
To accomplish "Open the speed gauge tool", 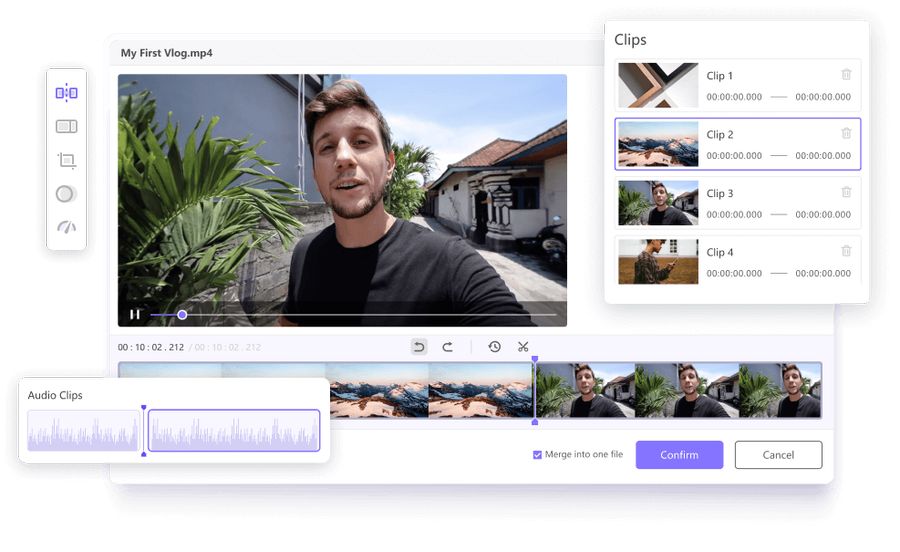I will [x=66, y=227].
